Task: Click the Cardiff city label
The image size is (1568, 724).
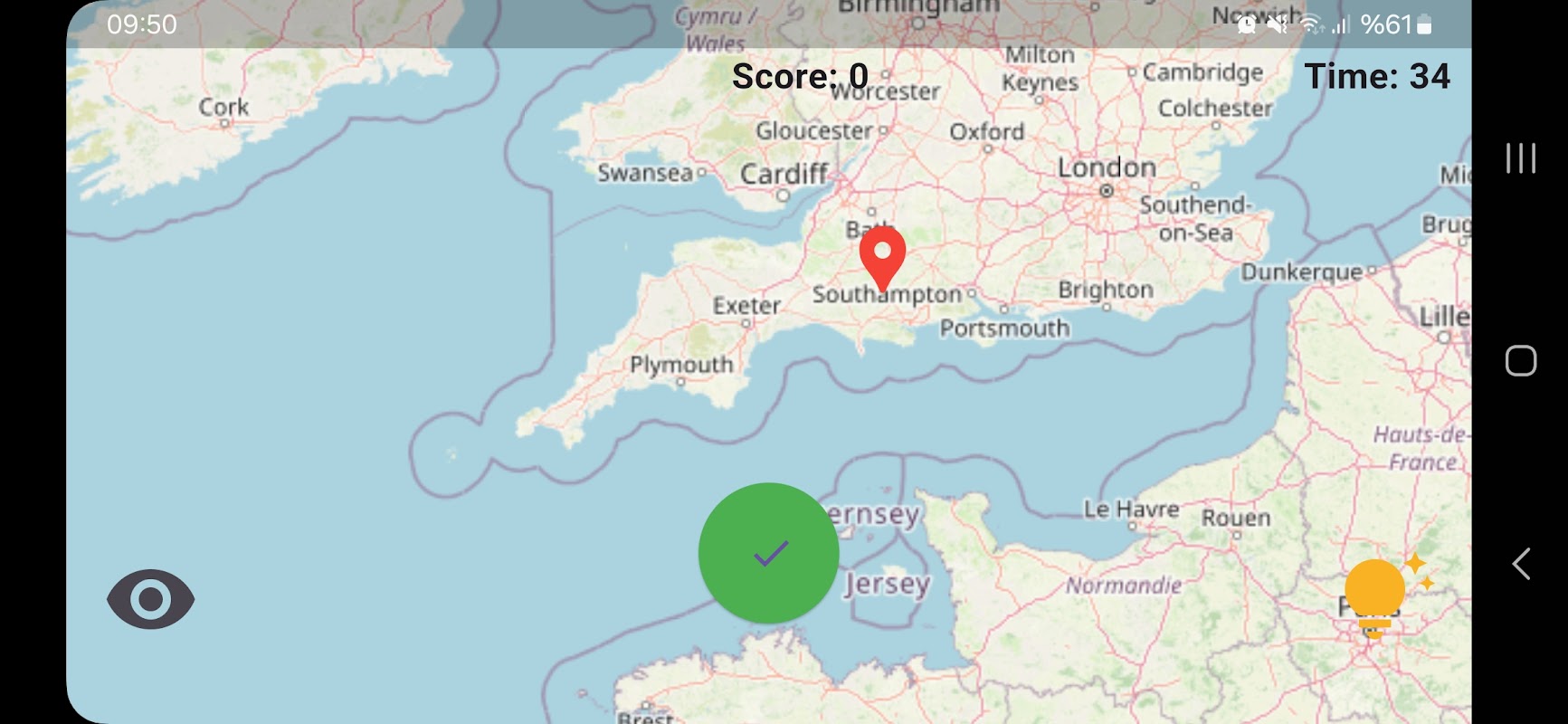Action: 784,174
